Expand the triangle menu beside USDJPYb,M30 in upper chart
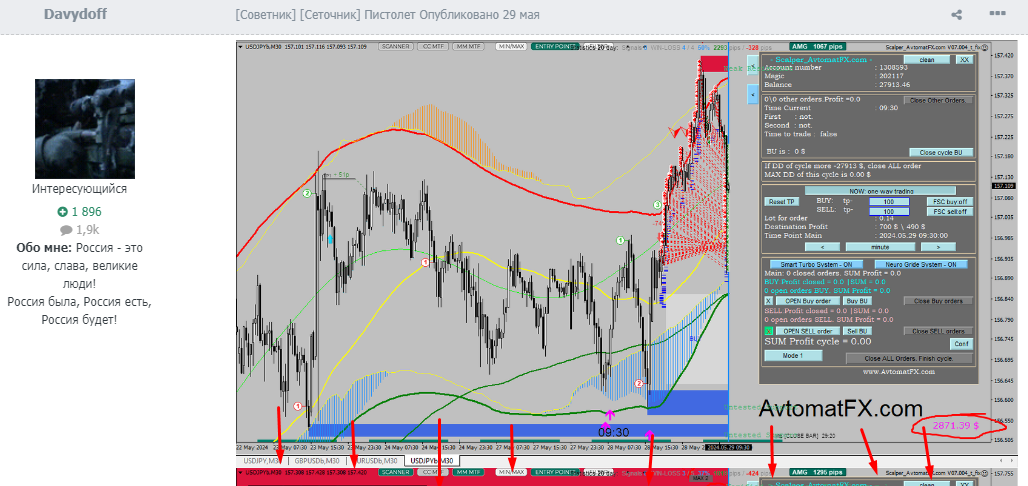The width and height of the screenshot is (1028, 486). pyautogui.click(x=241, y=47)
